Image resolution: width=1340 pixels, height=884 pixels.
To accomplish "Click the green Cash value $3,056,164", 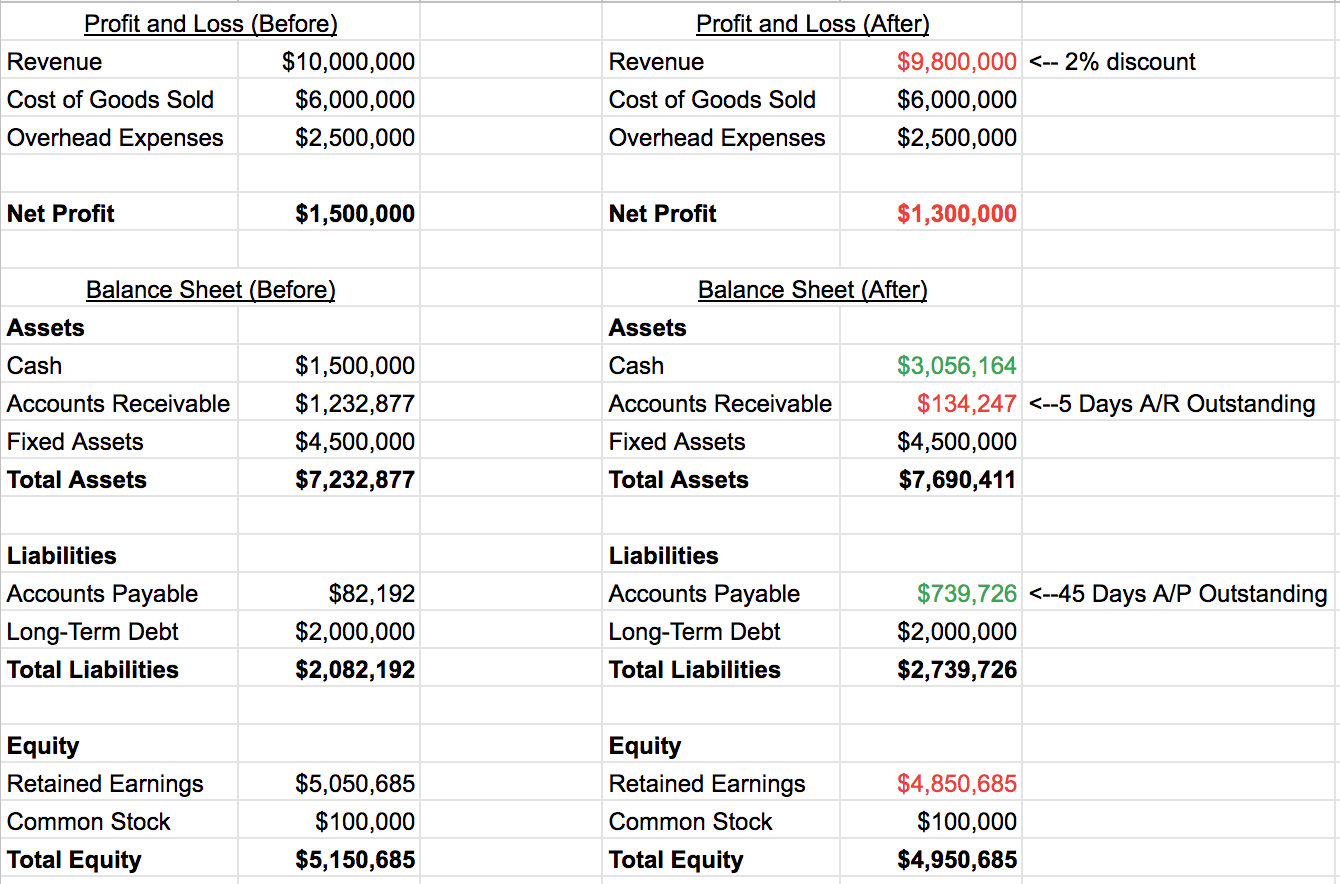I will (x=957, y=366).
